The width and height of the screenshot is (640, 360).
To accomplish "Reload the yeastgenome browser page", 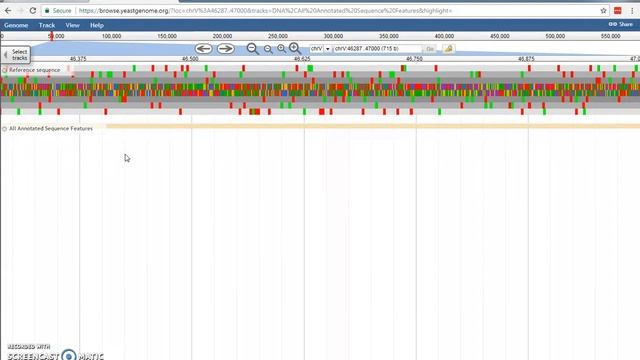I will click(x=33, y=11).
